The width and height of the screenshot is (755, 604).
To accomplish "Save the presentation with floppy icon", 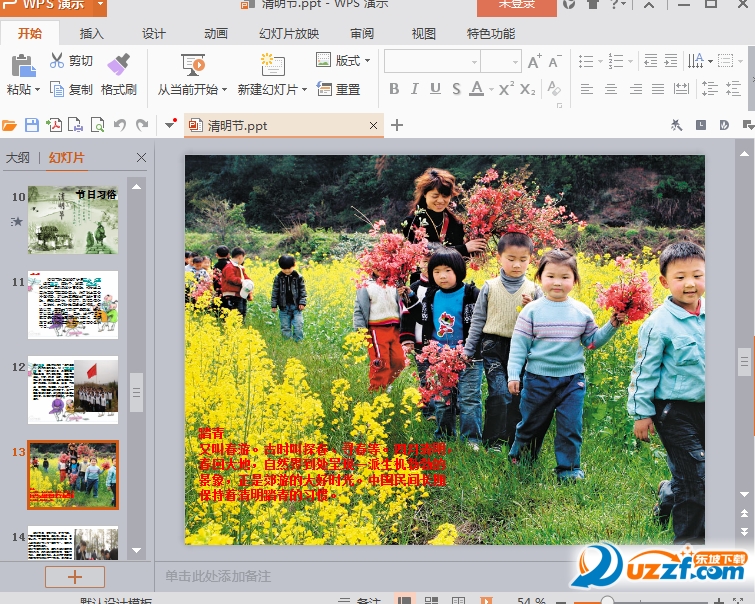I will [x=32, y=126].
